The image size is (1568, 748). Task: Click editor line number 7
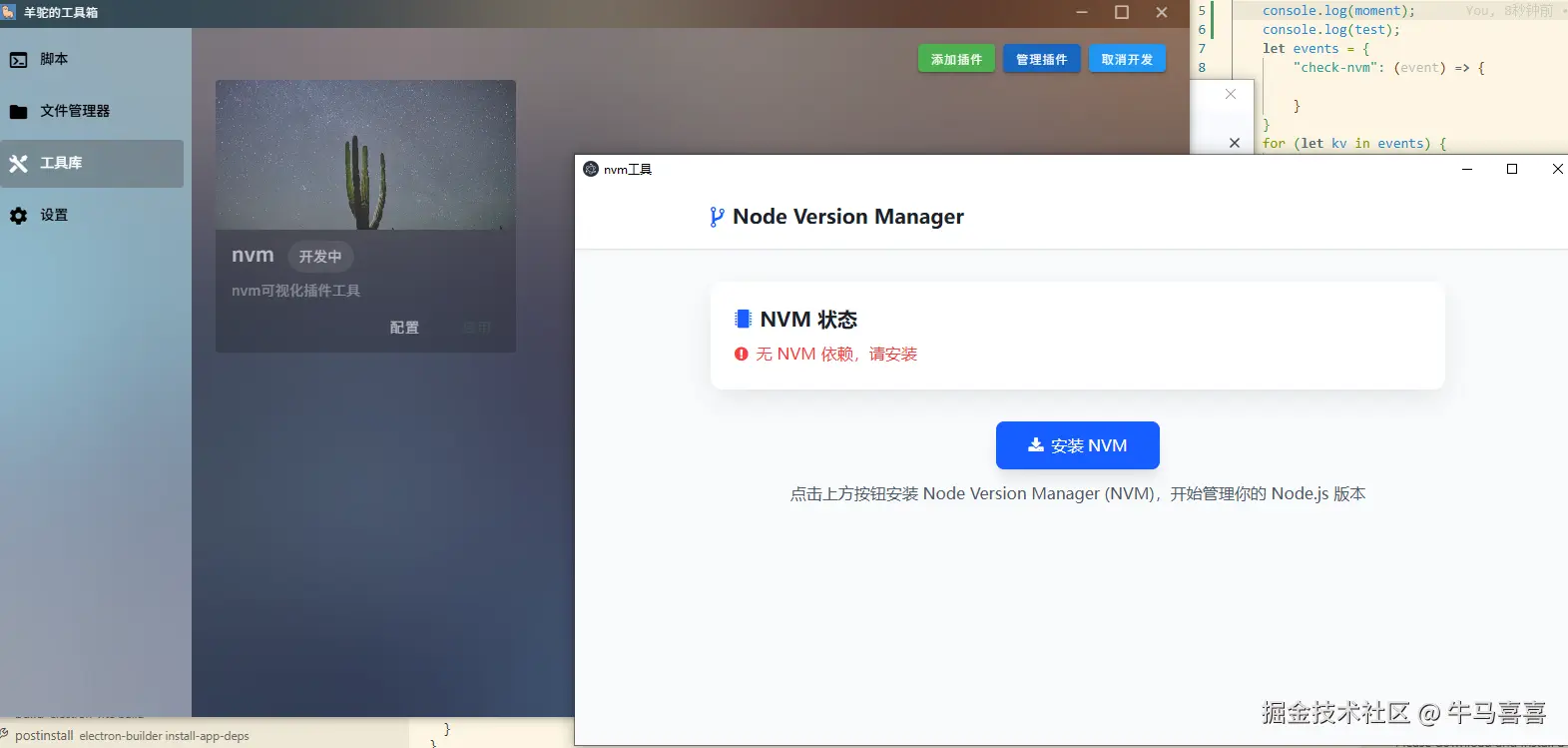(1202, 48)
